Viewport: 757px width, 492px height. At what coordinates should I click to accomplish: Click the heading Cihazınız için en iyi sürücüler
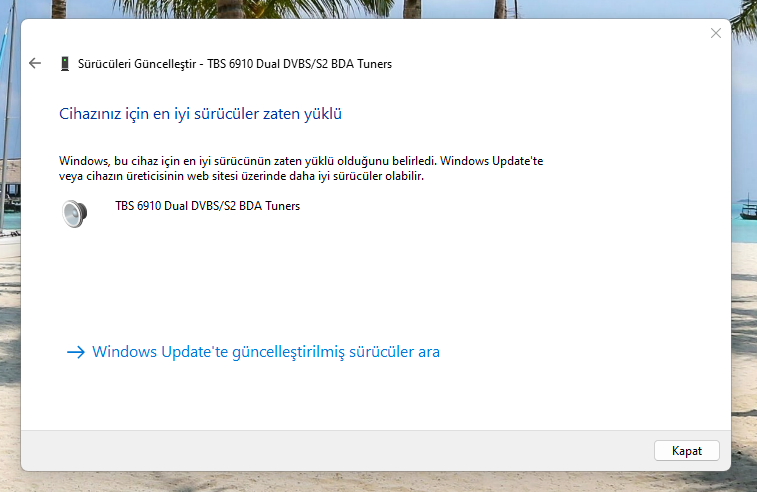coord(200,113)
